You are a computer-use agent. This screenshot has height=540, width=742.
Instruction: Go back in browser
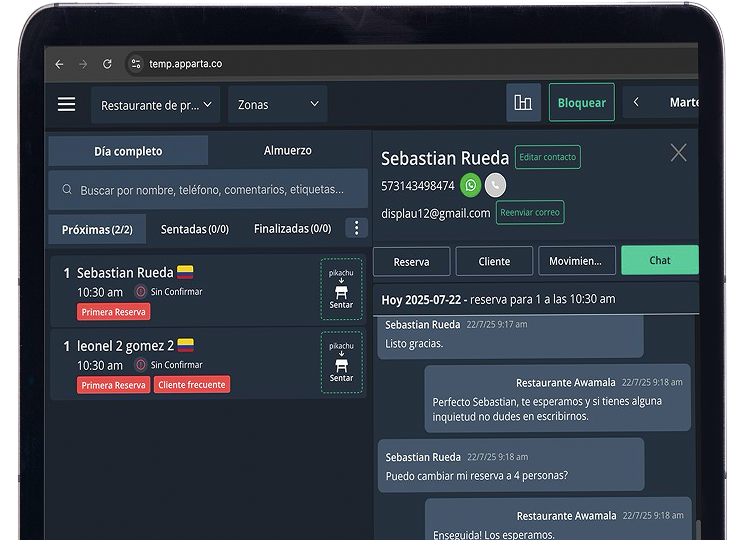(59, 64)
